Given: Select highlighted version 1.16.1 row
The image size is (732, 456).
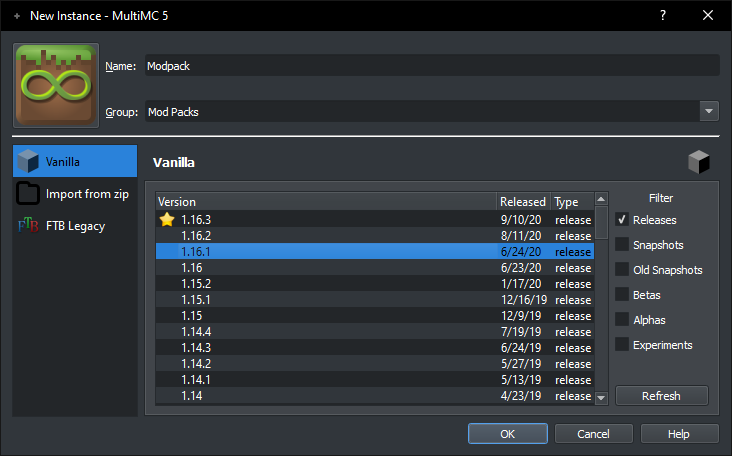Looking at the screenshot, I should click(375, 251).
